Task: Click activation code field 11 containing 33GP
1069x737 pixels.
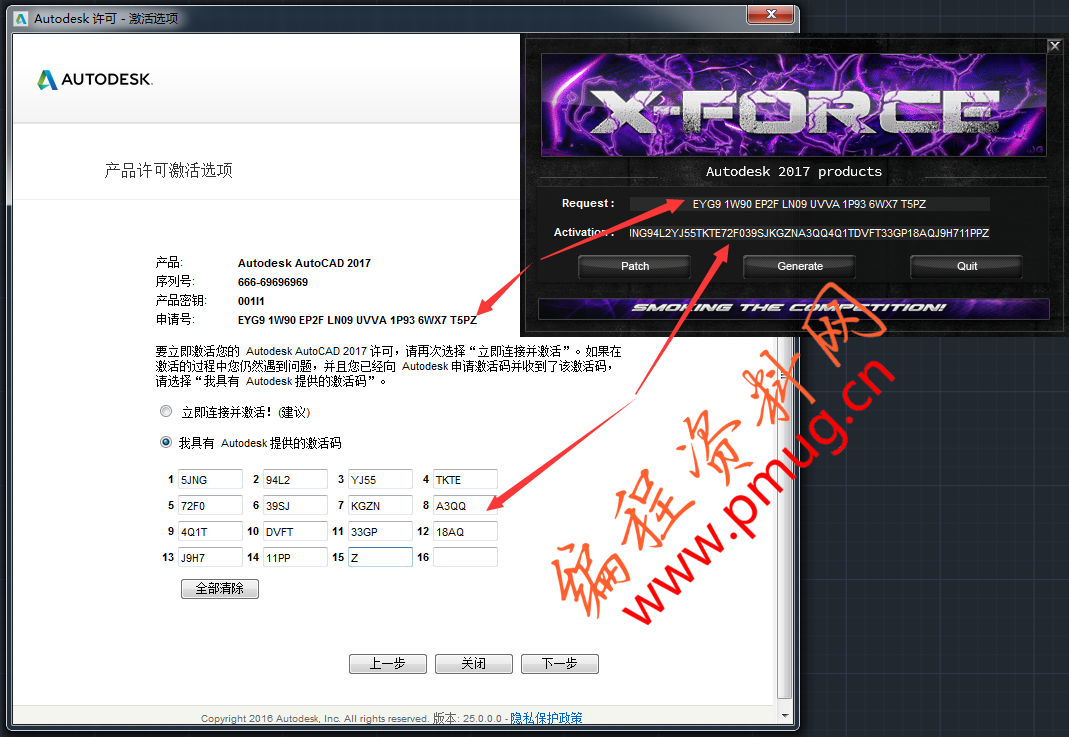Action: point(380,531)
